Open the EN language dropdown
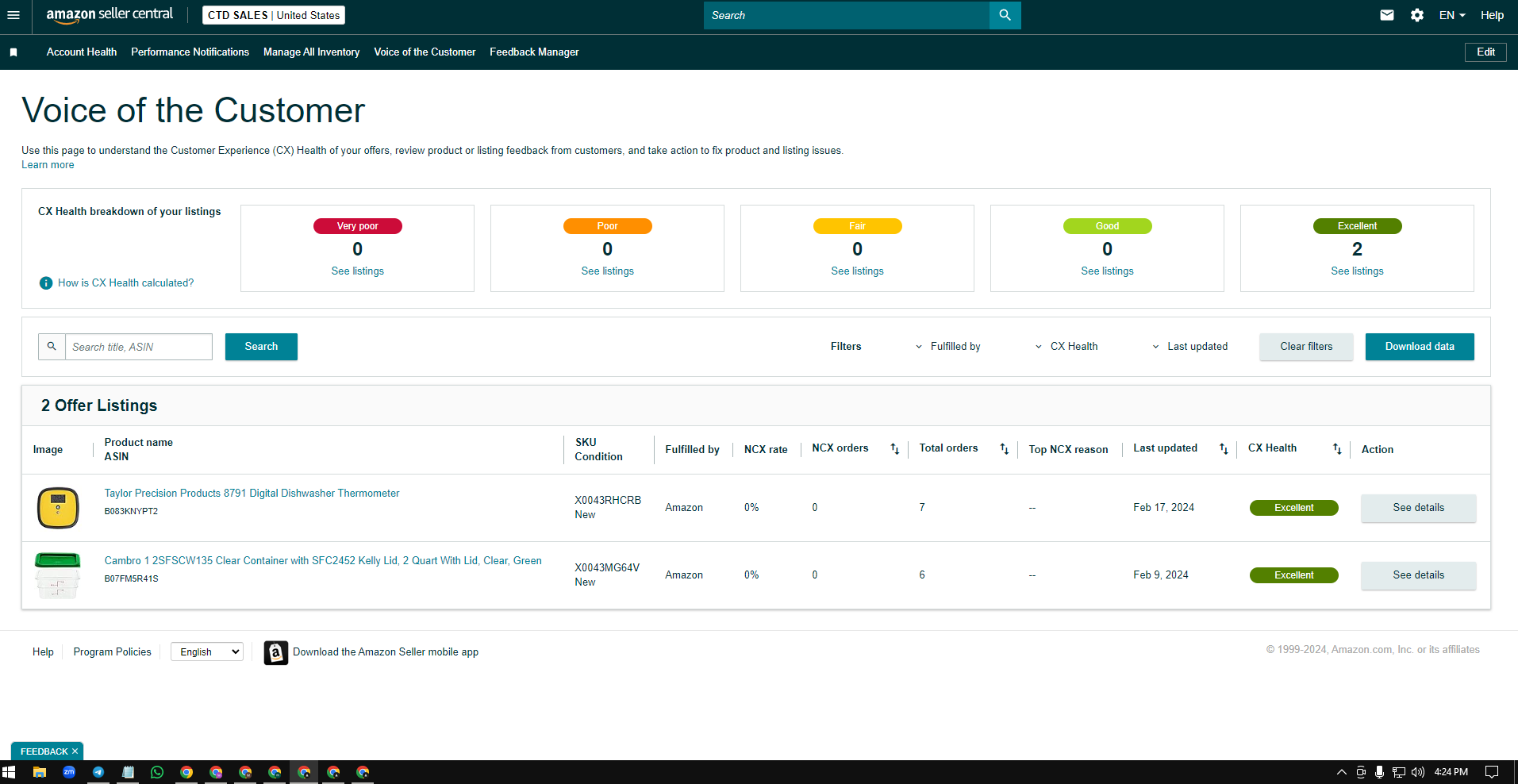 tap(1452, 15)
